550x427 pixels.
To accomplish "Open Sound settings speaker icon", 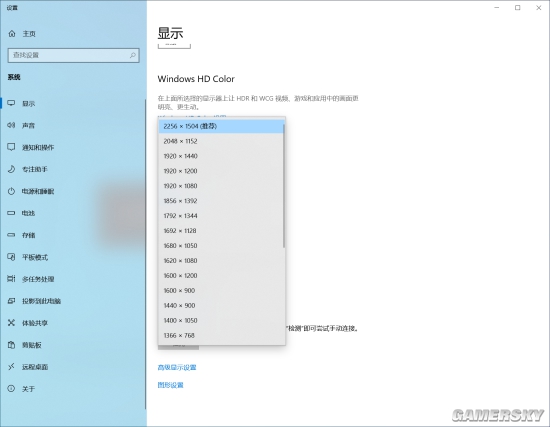I will coord(11,125).
